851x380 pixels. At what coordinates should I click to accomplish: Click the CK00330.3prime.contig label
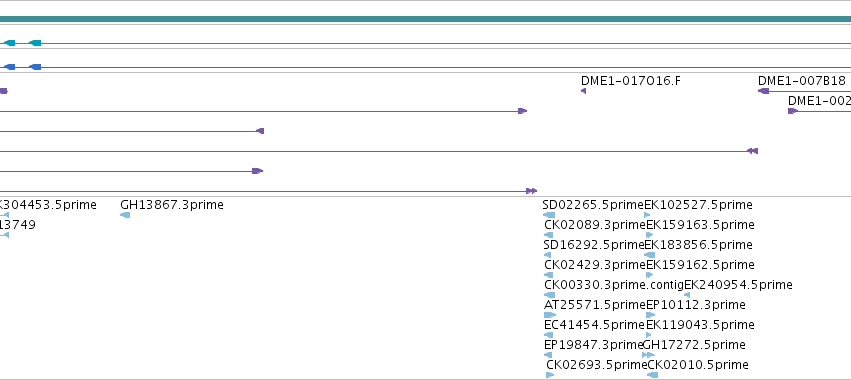tap(614, 285)
